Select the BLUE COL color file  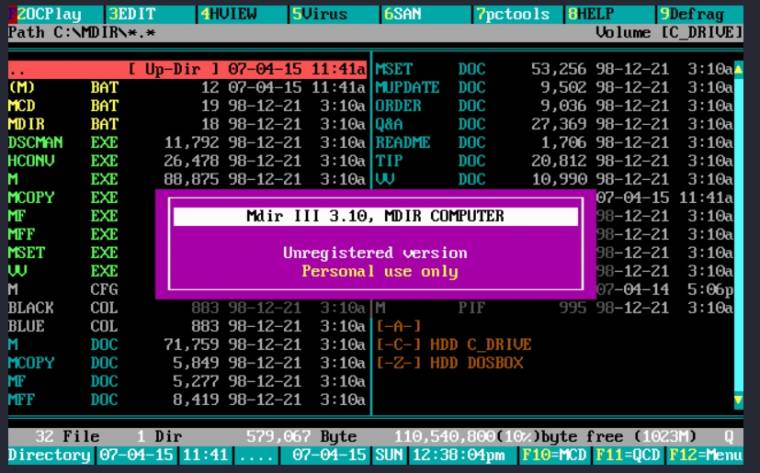(x=187, y=326)
